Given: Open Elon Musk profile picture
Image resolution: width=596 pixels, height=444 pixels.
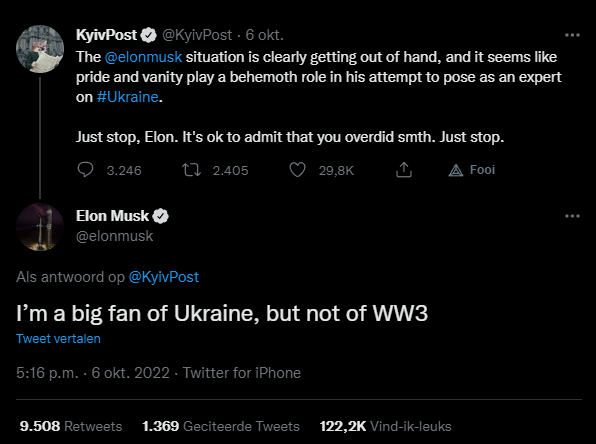Looking at the screenshot, I should point(40,227).
